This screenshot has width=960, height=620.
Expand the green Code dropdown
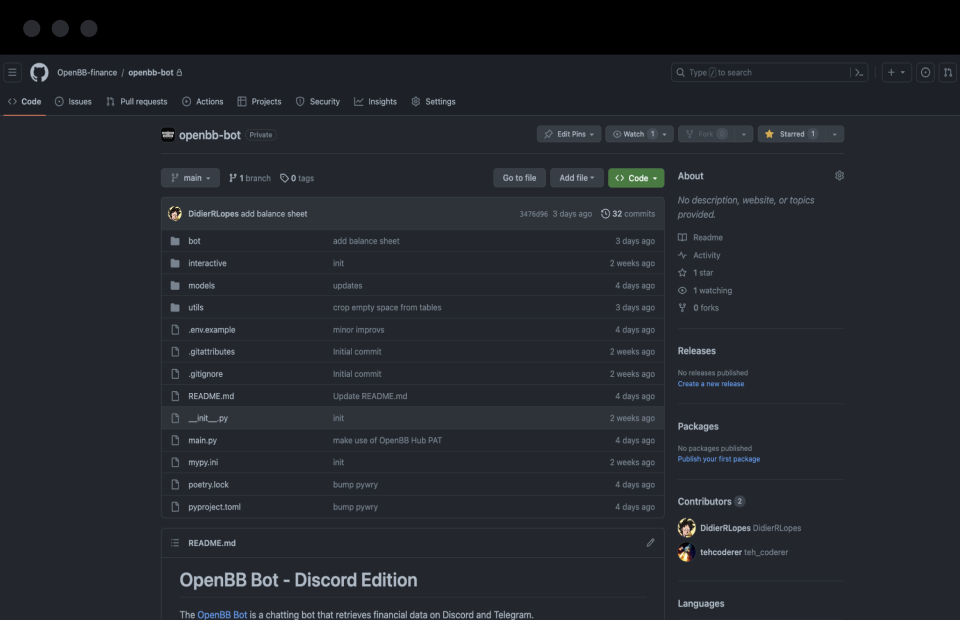(636, 177)
